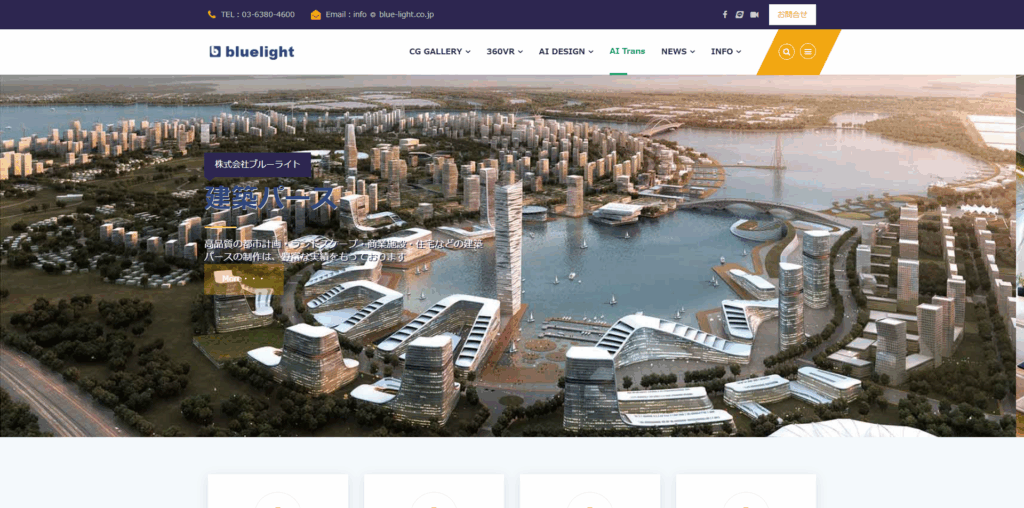Open the INFO dropdown menu

(726, 52)
